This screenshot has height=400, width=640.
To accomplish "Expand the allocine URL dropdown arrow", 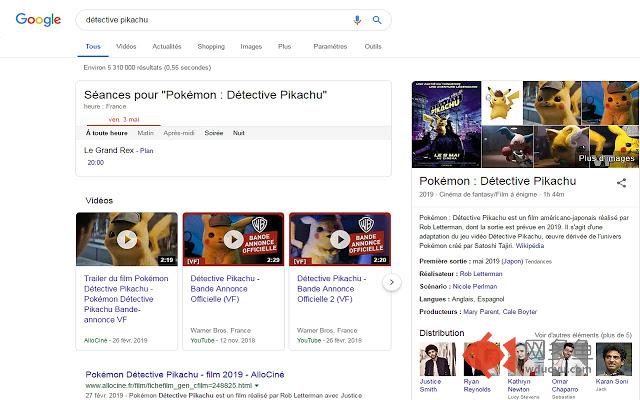I will coord(257,385).
